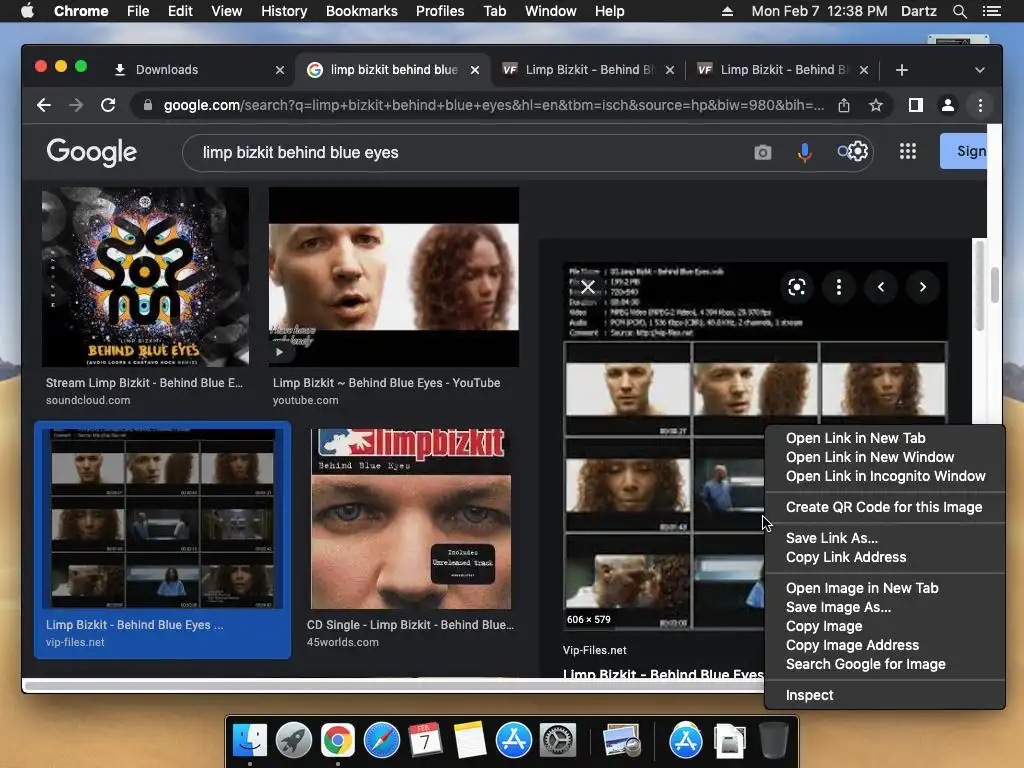Open the vip-files.net screenshot grid thumbnail
Screen dimensions: 1024x768
coord(163,519)
